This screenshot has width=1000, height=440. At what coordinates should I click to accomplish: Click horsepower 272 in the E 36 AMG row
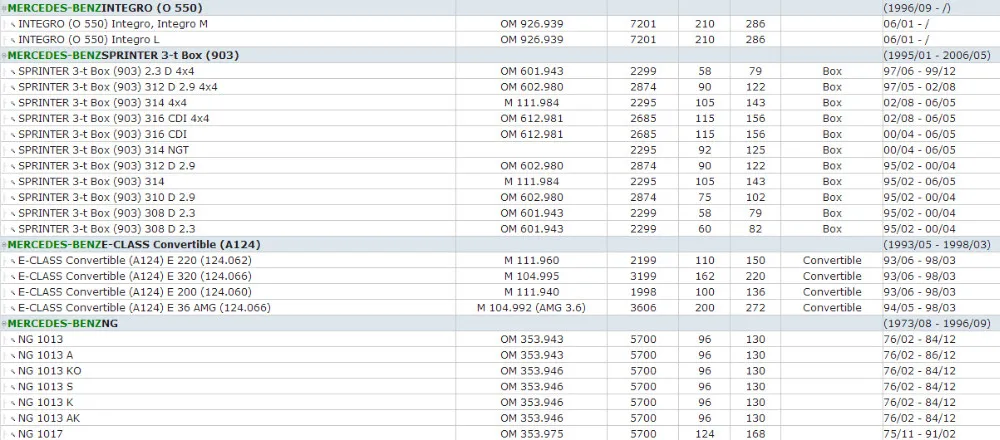(x=756, y=308)
